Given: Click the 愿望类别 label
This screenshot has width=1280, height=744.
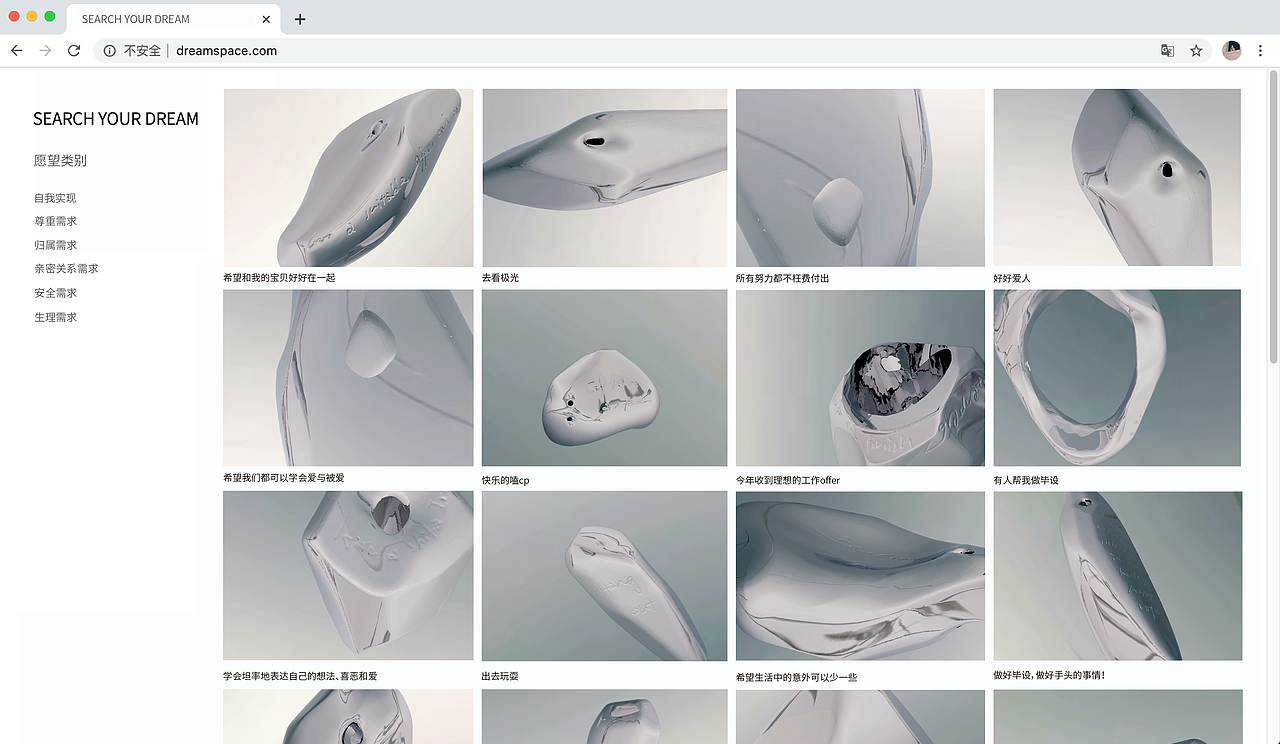Looking at the screenshot, I should (x=60, y=160).
